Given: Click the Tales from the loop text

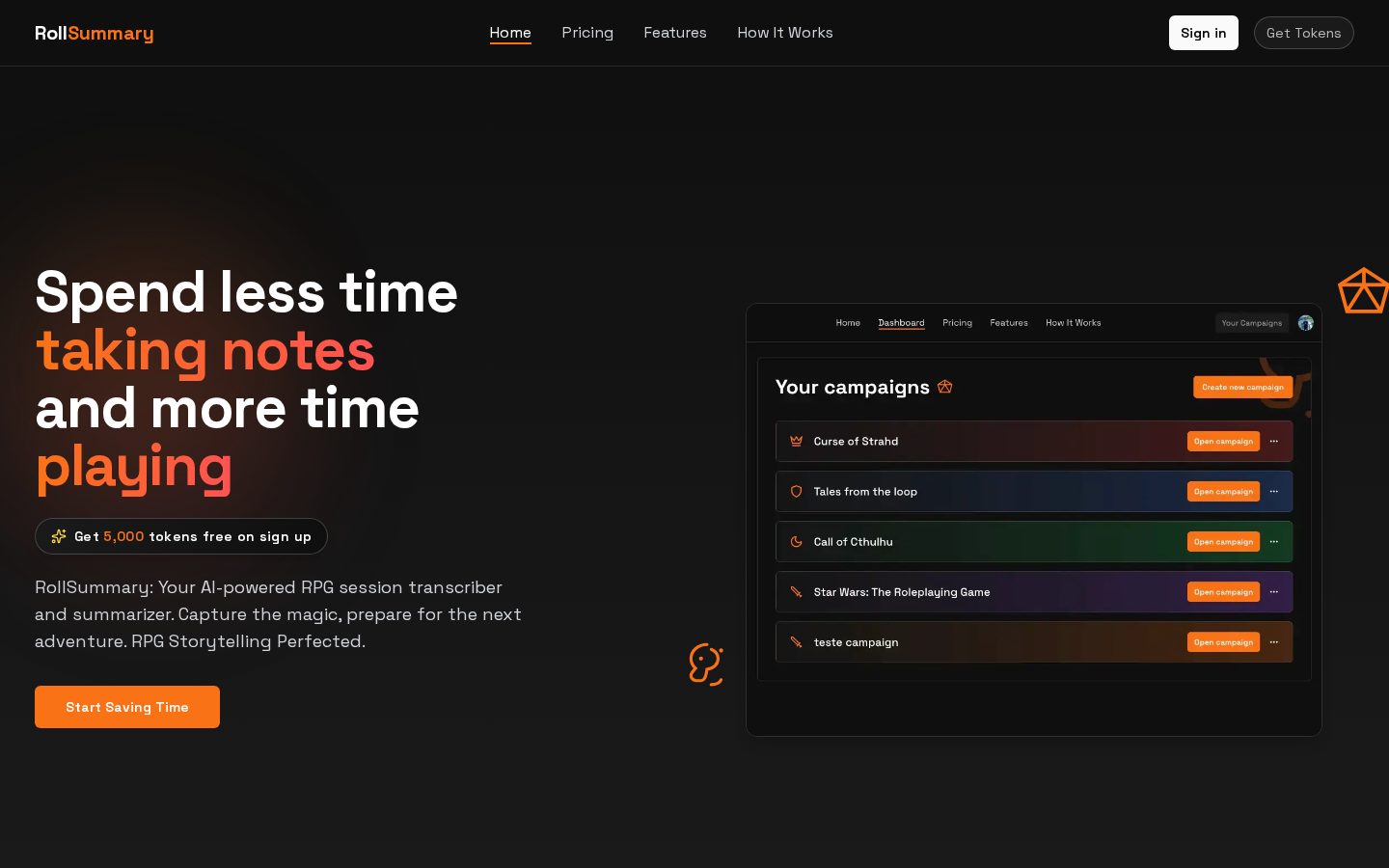Looking at the screenshot, I should (865, 492).
